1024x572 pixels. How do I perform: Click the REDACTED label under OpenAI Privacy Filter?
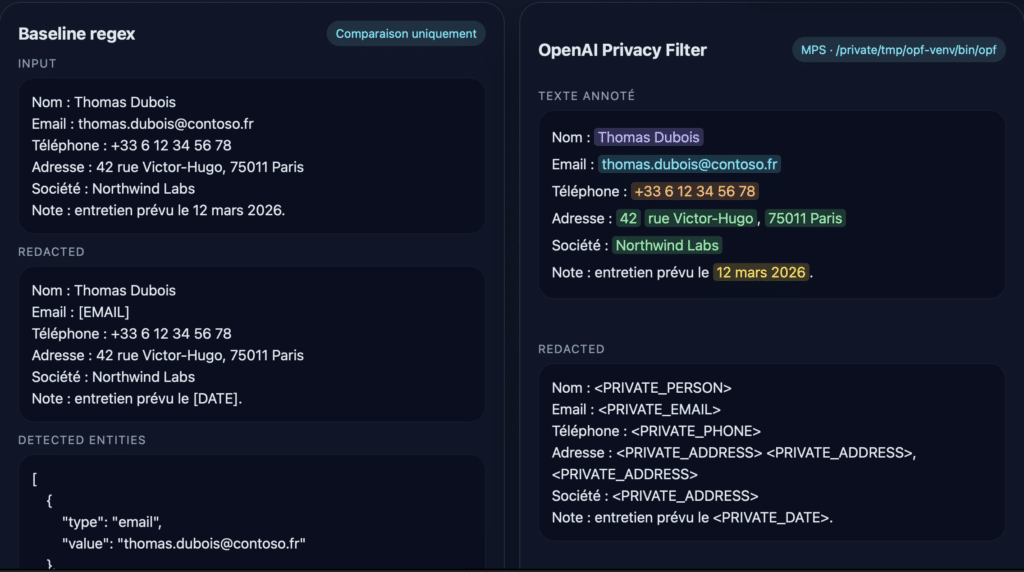pos(571,349)
